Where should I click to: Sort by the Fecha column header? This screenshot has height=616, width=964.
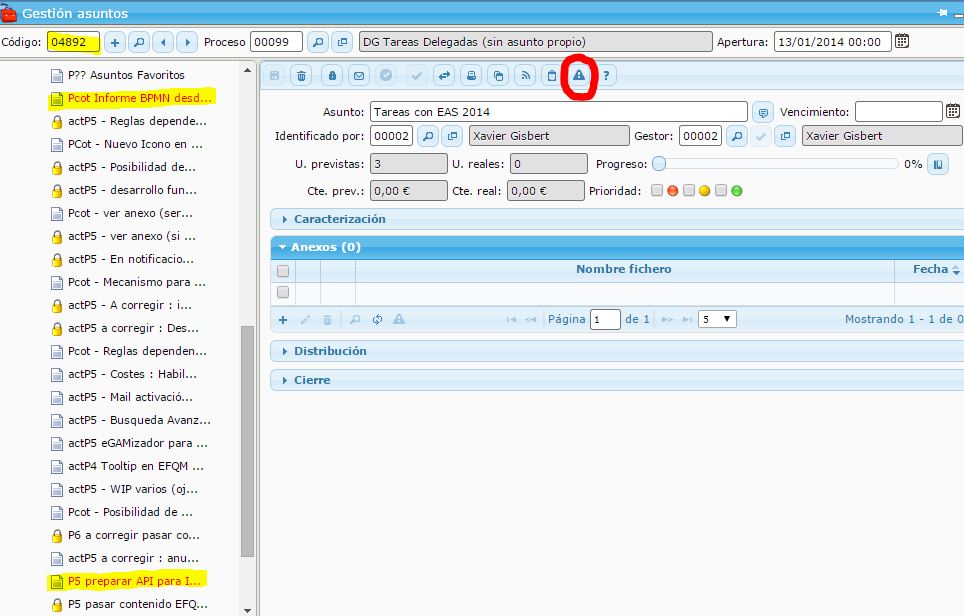click(930, 269)
